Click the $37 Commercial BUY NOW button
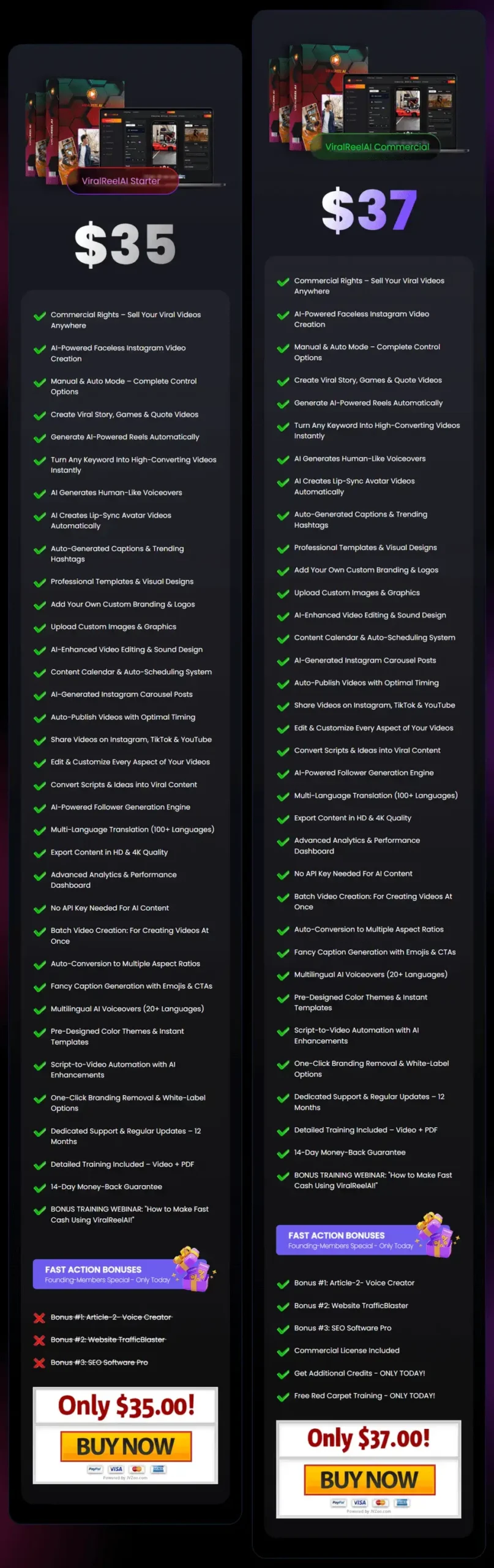Viewport: 494px width, 1568px height. coord(369,1479)
